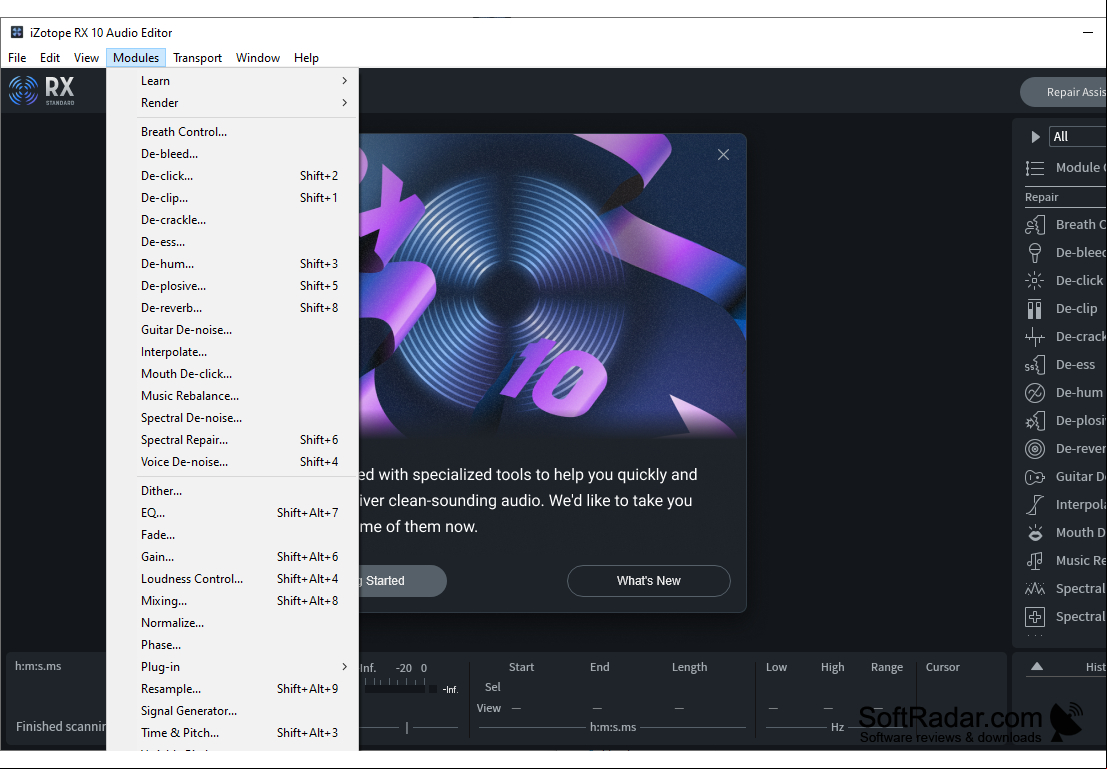Choose EQ from the Modules menu
Image resolution: width=1107 pixels, height=769 pixels.
coord(232,513)
